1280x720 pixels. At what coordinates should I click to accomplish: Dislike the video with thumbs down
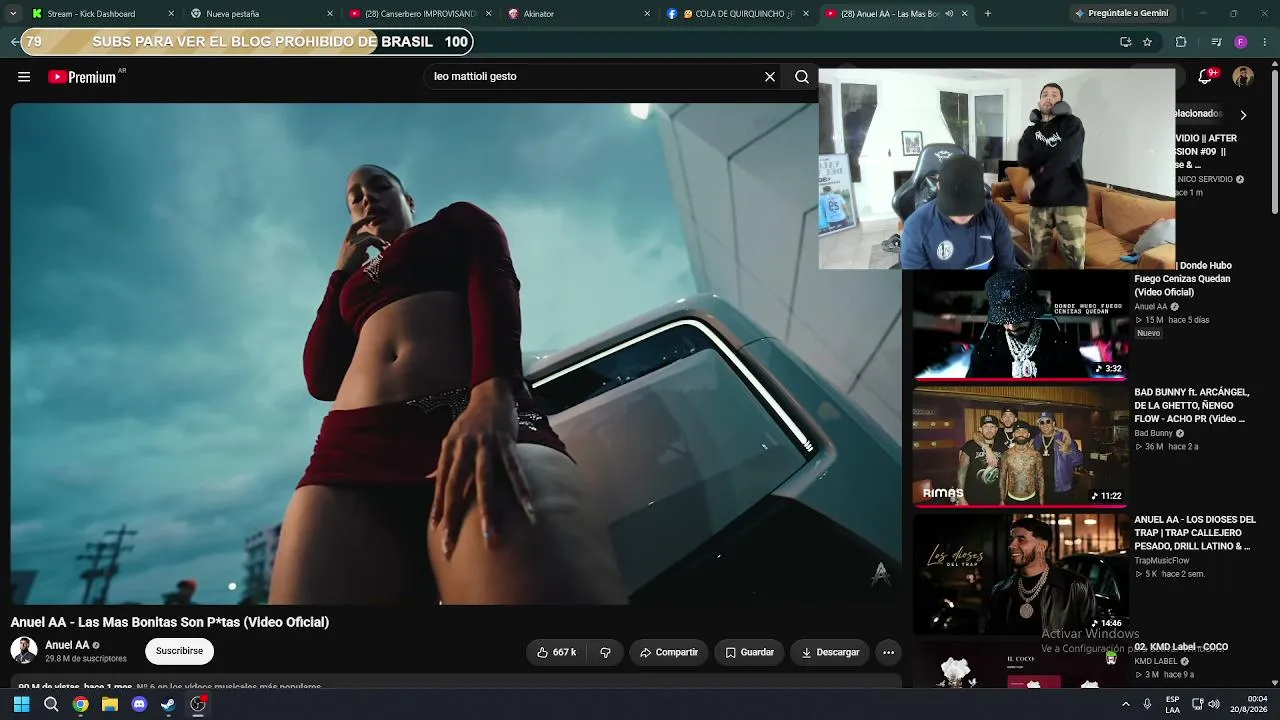coord(605,652)
